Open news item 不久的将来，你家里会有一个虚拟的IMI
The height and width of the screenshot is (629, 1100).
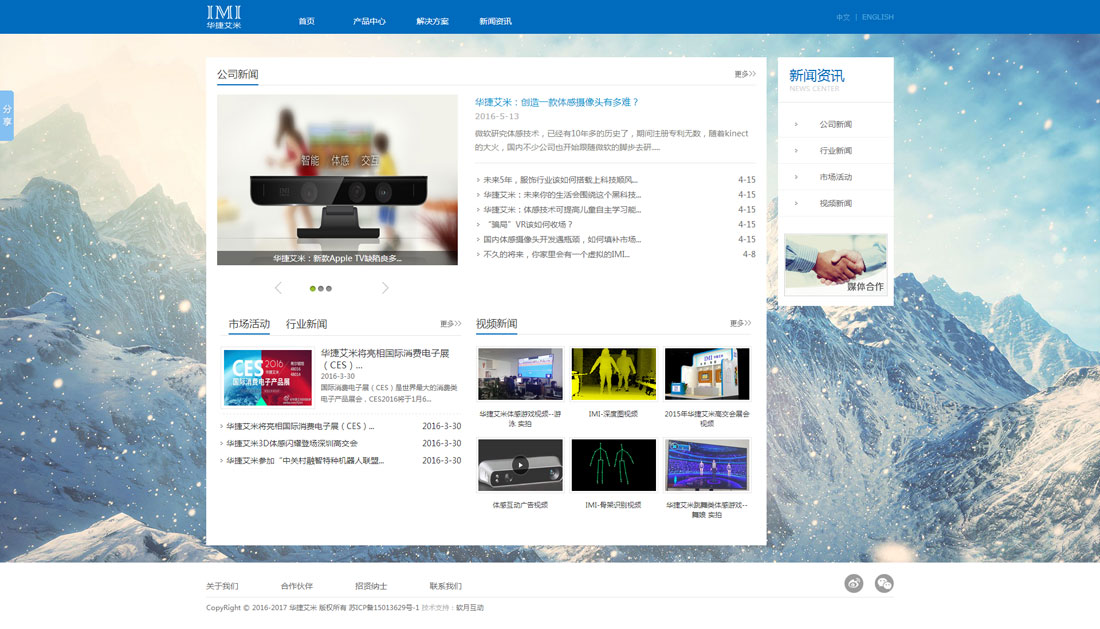coord(556,255)
